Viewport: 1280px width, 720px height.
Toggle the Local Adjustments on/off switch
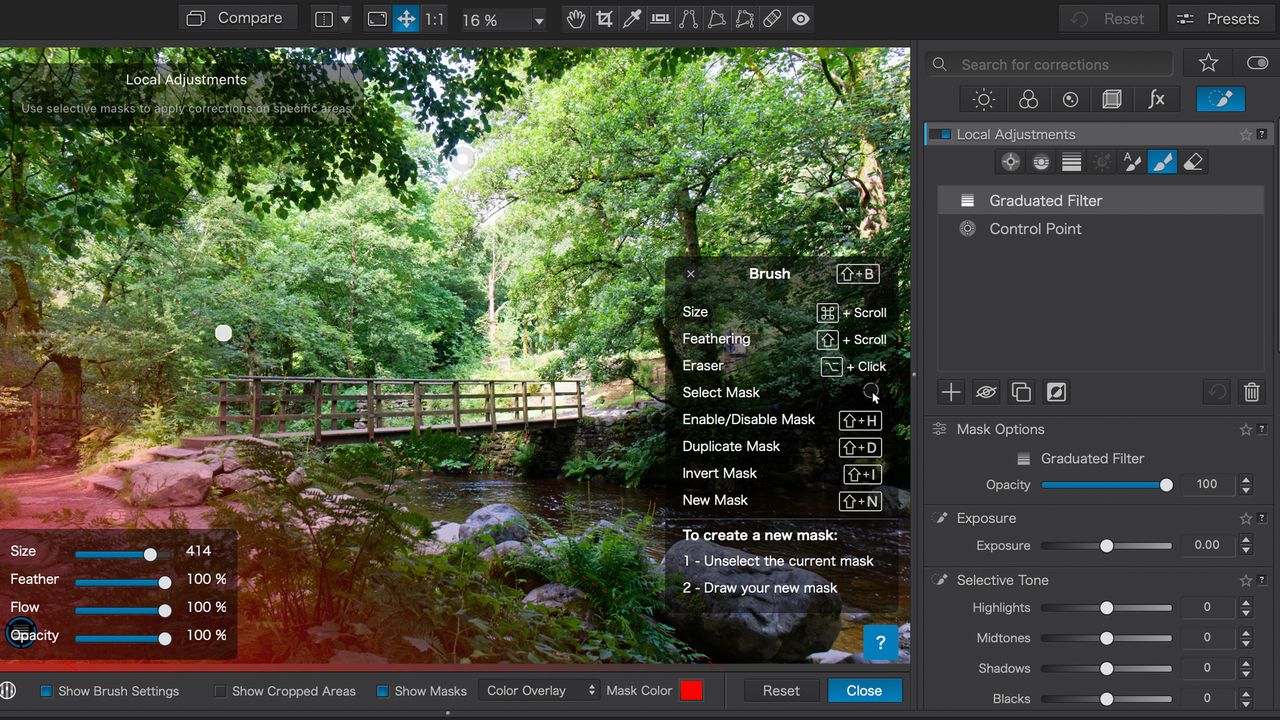[x=940, y=134]
